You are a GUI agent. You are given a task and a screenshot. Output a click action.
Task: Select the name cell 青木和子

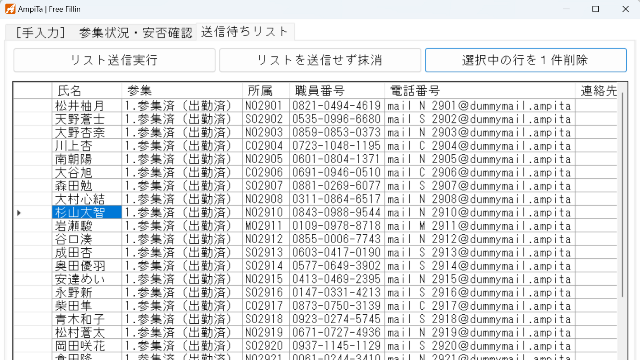(x=87, y=319)
